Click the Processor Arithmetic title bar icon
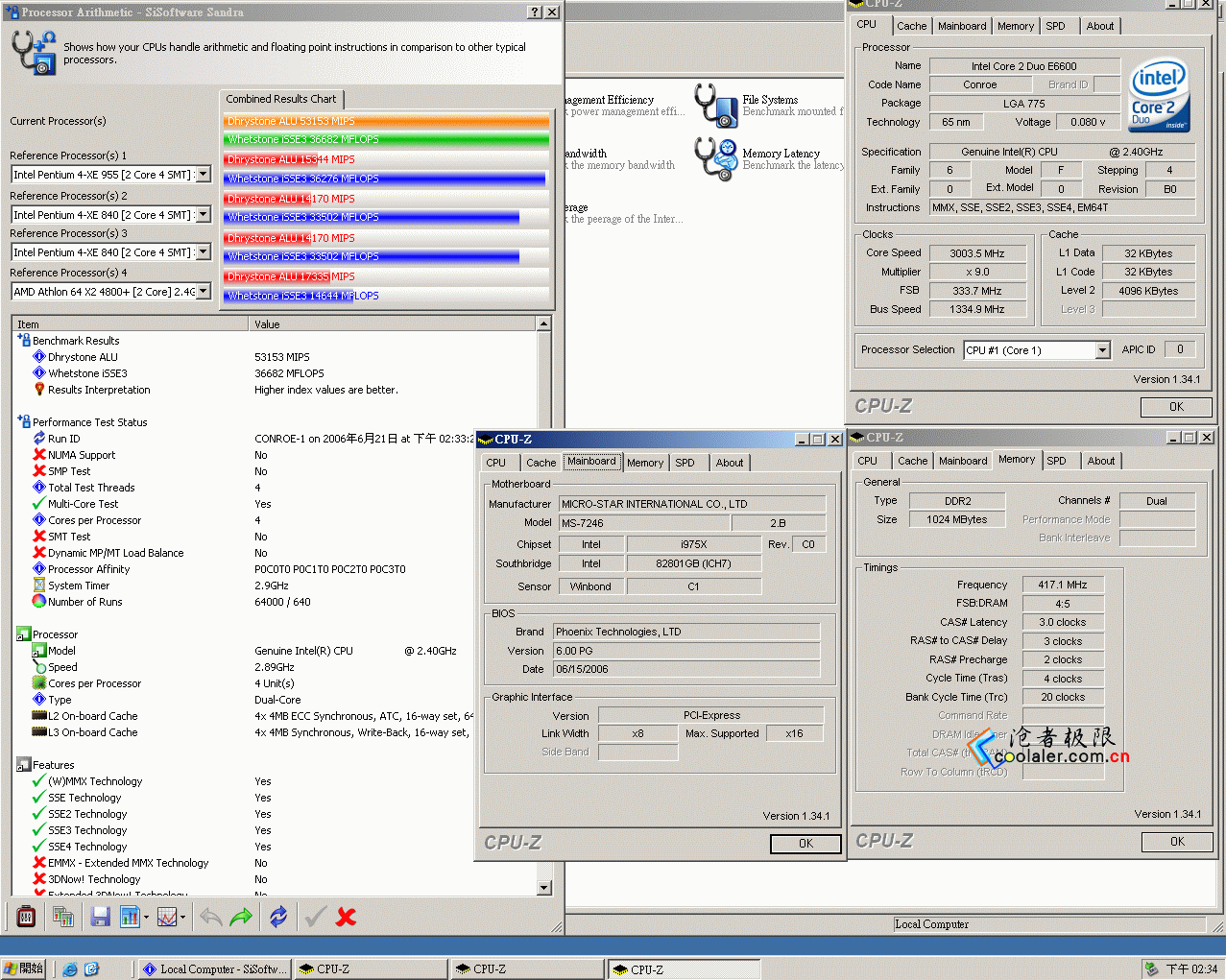Screen dimensions: 1226x980 [x=12, y=12]
